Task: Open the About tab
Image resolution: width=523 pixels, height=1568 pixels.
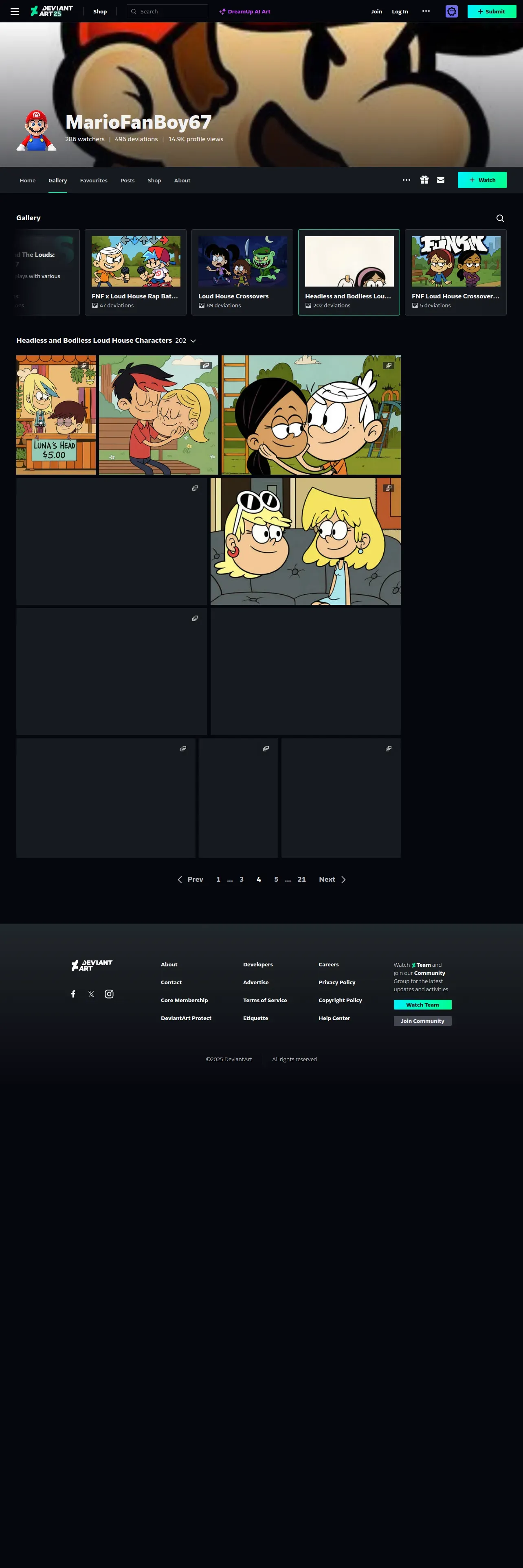Action: (x=182, y=180)
